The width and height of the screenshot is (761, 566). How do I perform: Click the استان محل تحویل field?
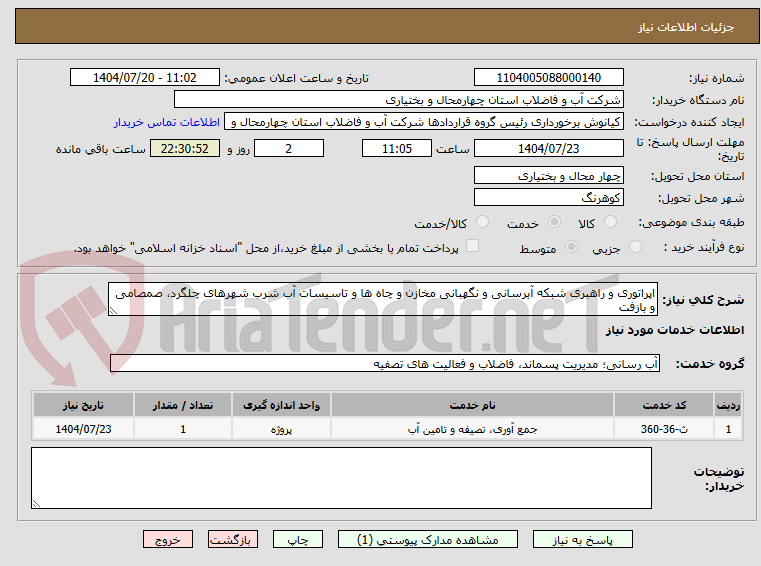[x=548, y=176]
